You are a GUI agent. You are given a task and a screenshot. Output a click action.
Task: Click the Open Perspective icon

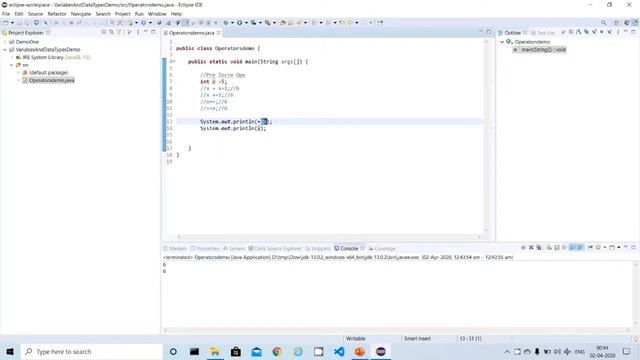(x=616, y=23)
